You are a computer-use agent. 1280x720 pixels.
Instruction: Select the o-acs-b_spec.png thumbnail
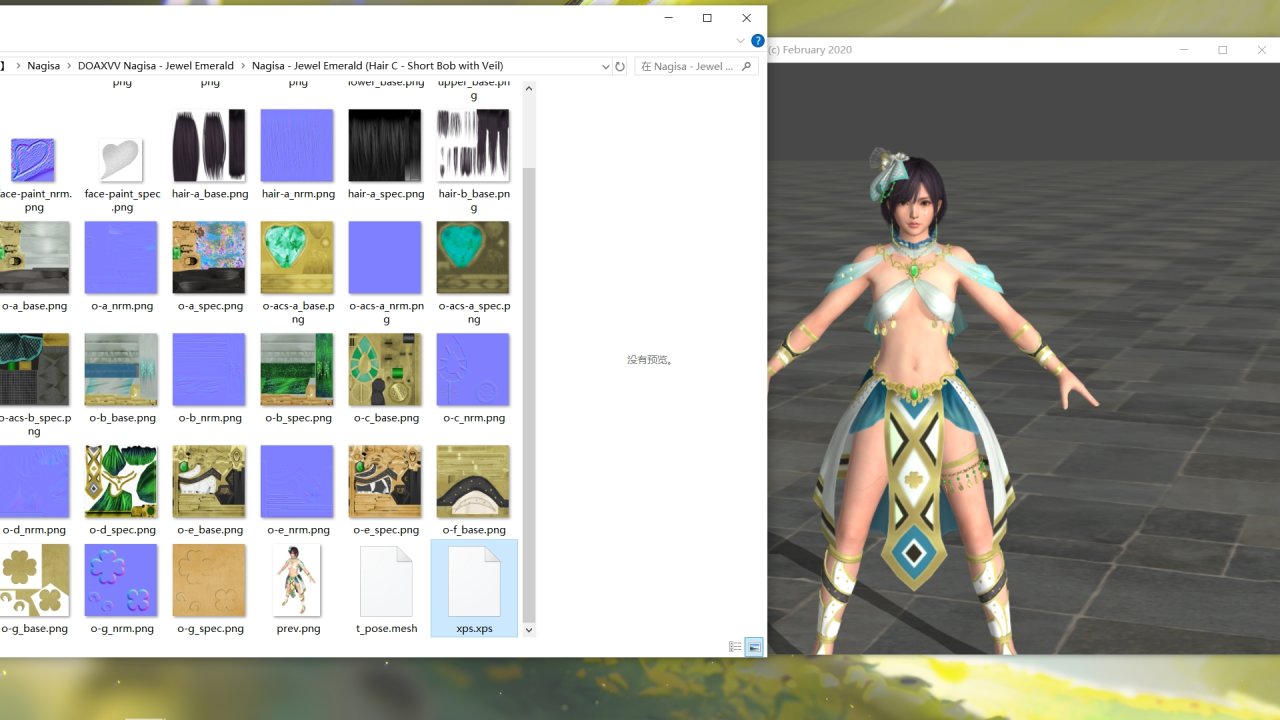click(x=33, y=369)
